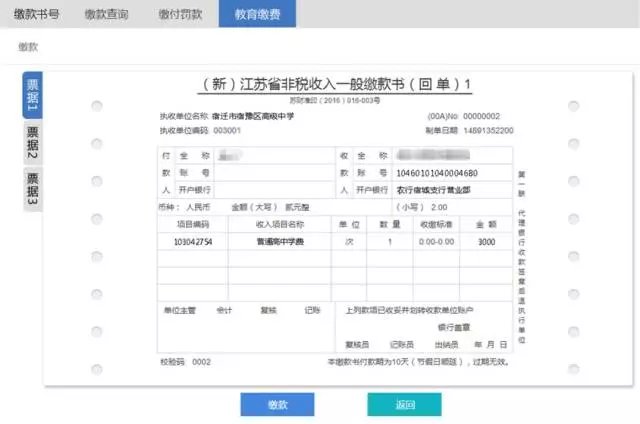Switch to the 票据2 side tab
Image resolution: width=640 pixels, height=424 pixels.
pyautogui.click(x=31, y=143)
